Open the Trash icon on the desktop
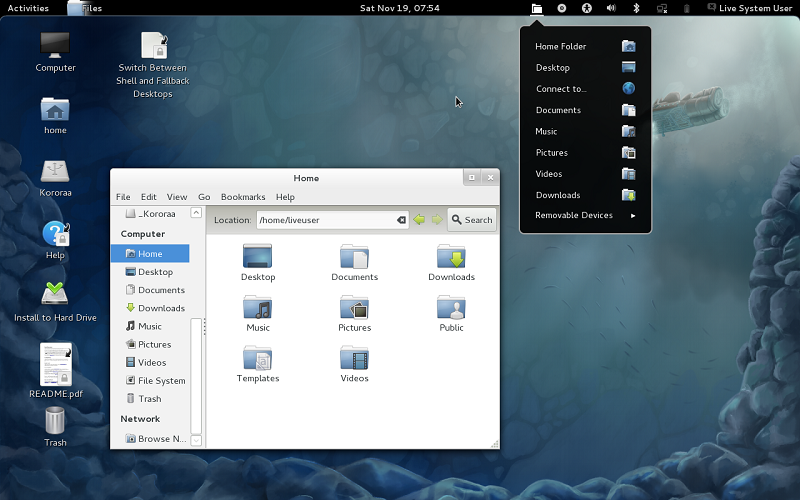Viewport: 800px width, 500px height. 55,422
